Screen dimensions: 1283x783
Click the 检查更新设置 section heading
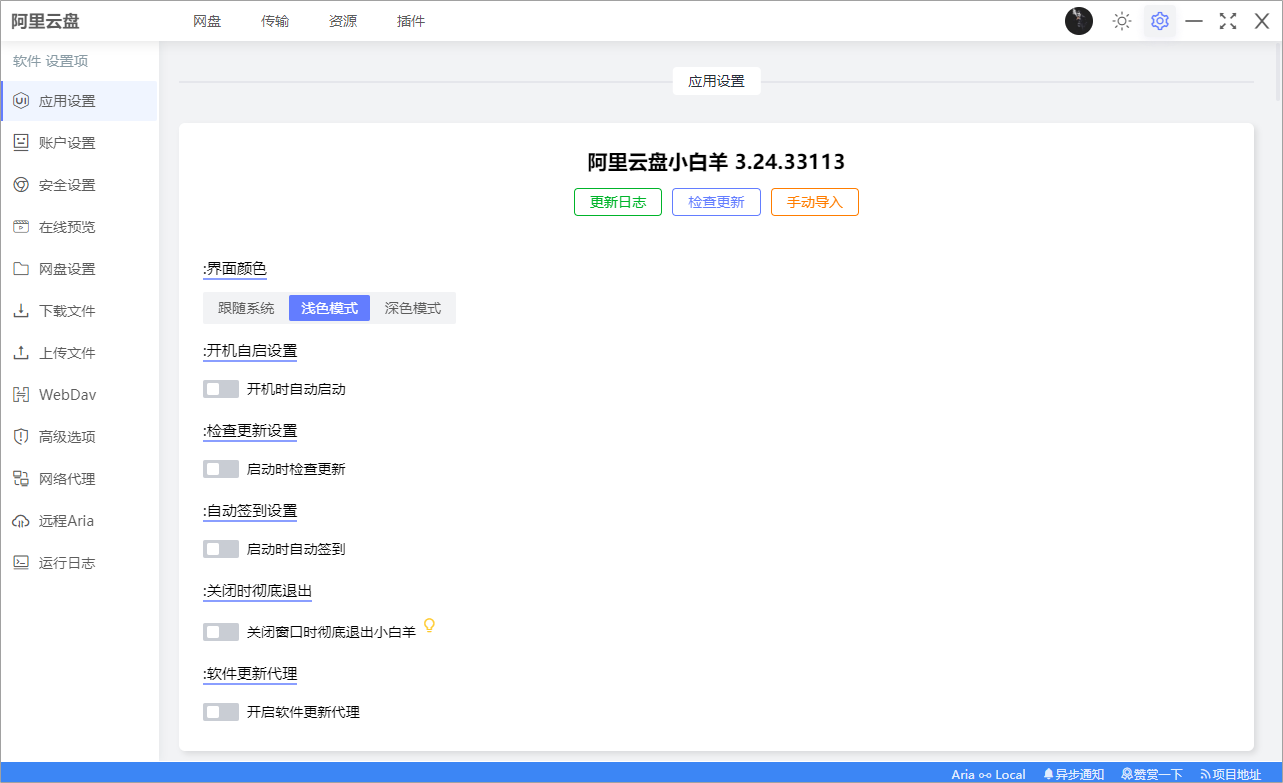[250, 430]
